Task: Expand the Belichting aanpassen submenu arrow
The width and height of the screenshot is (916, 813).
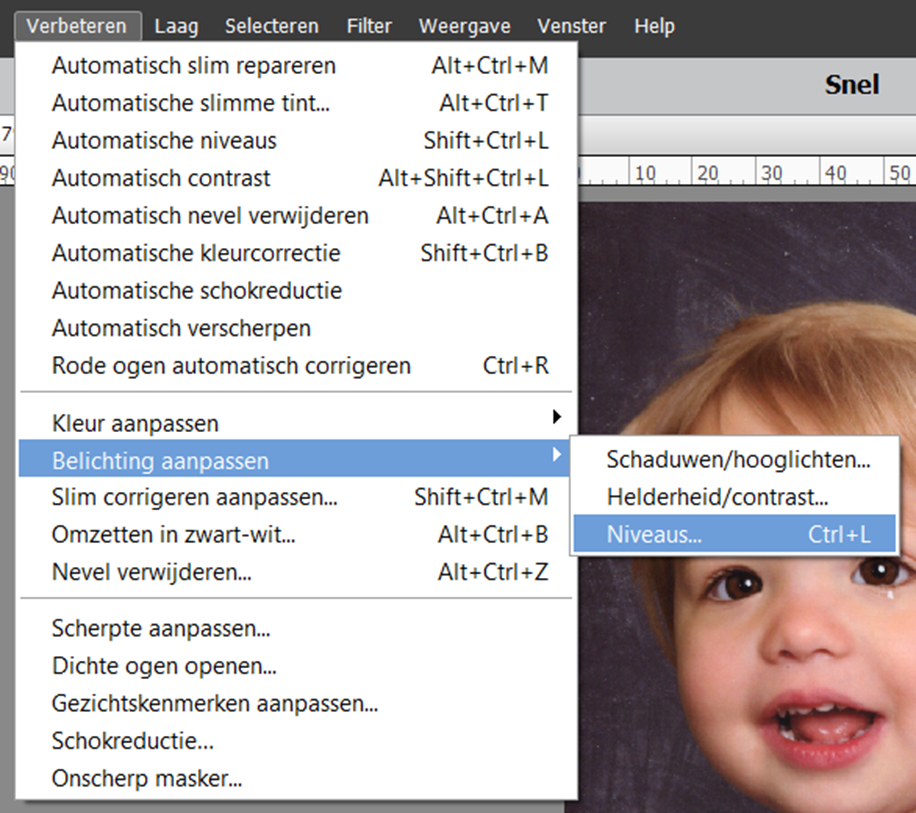Action: pyautogui.click(x=557, y=455)
